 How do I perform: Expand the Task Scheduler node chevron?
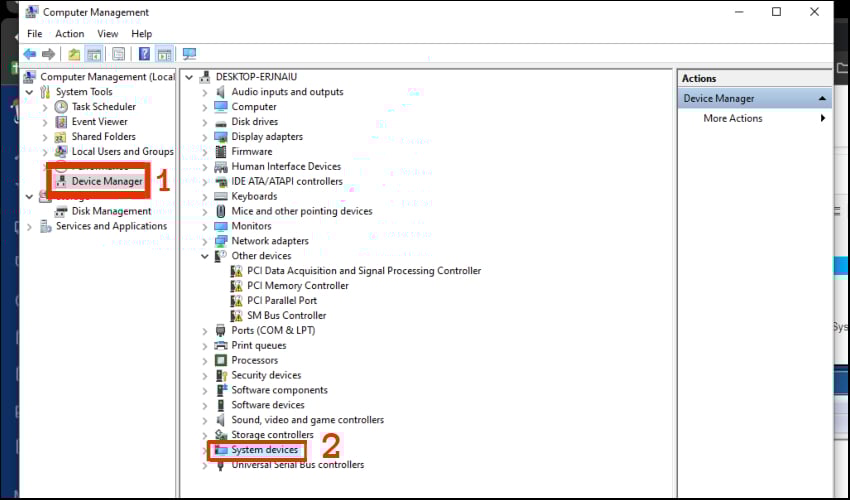(x=45, y=107)
